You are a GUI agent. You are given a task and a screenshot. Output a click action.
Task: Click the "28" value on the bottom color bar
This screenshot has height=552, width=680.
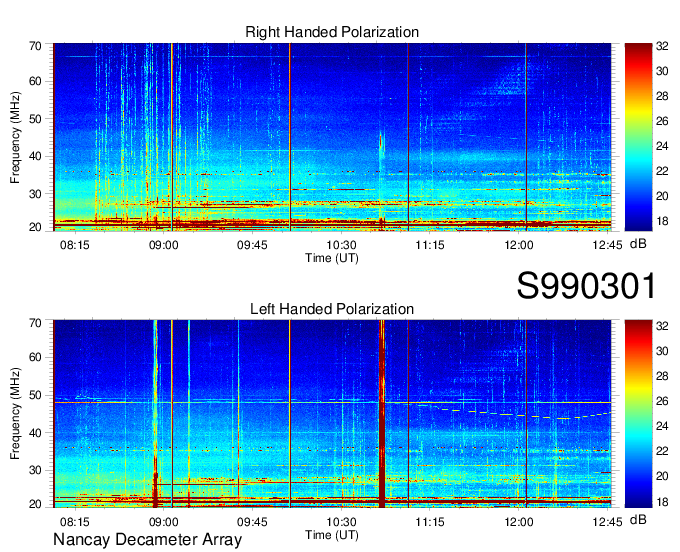coord(662,376)
